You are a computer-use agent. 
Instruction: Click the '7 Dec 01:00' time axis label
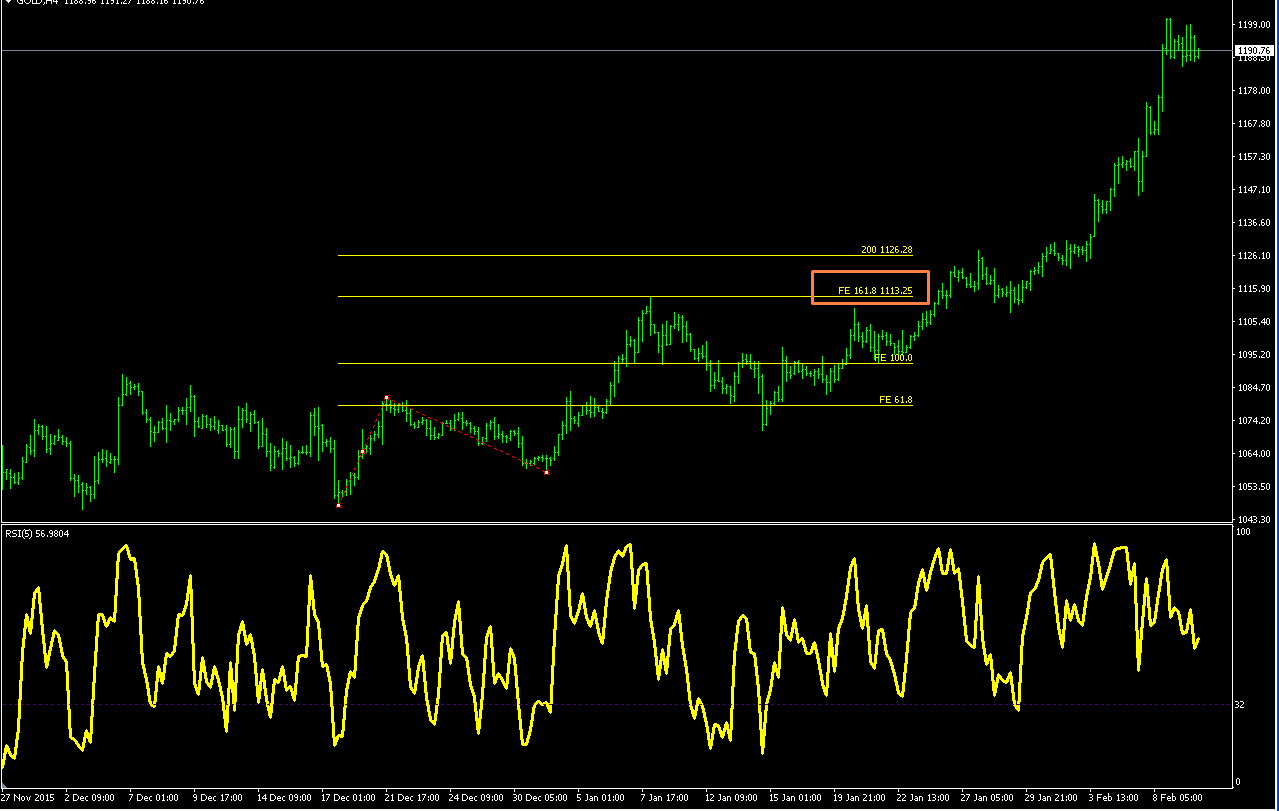pyautogui.click(x=155, y=798)
